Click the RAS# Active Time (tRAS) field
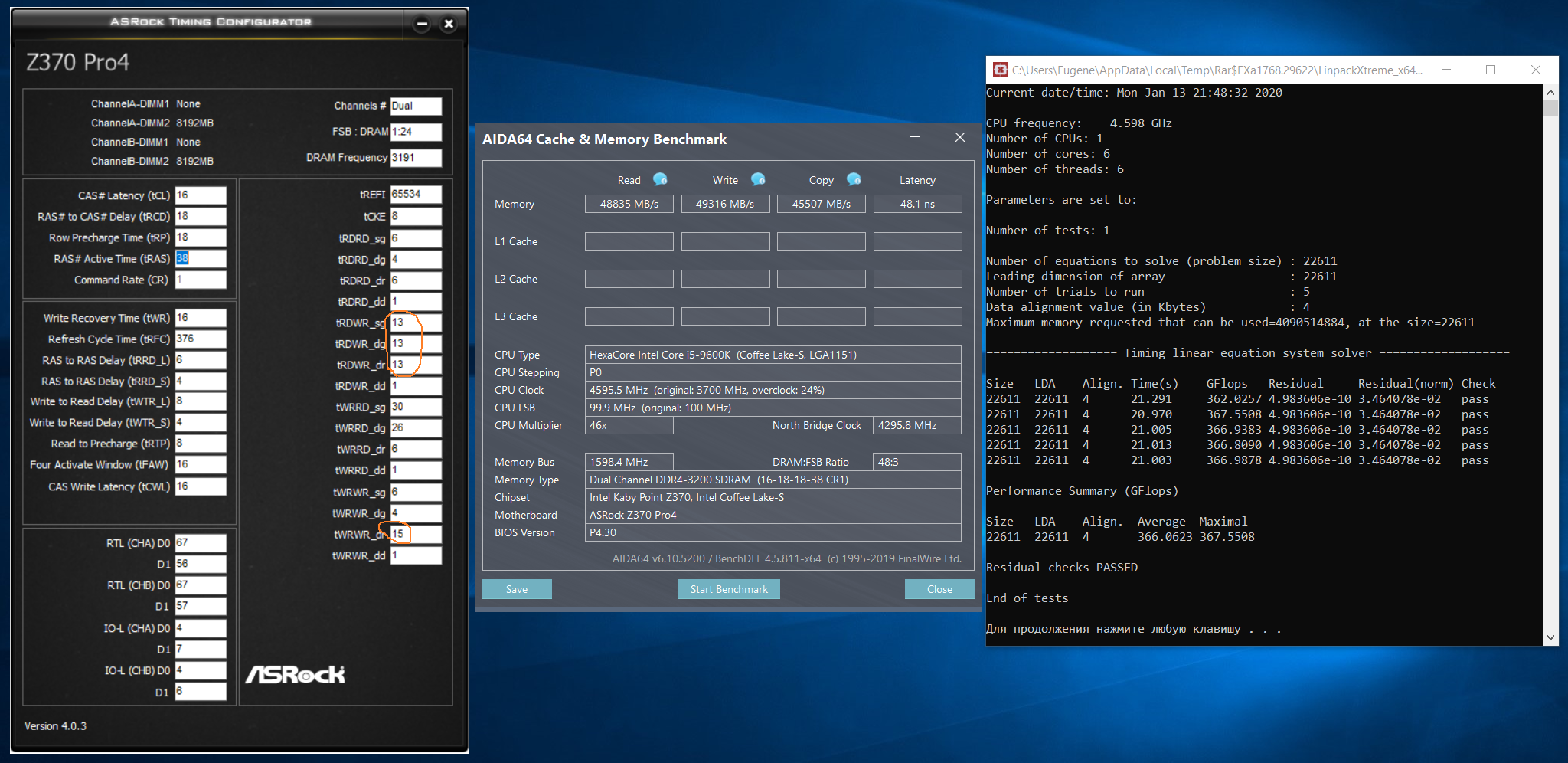The width and height of the screenshot is (1568, 763). point(201,259)
